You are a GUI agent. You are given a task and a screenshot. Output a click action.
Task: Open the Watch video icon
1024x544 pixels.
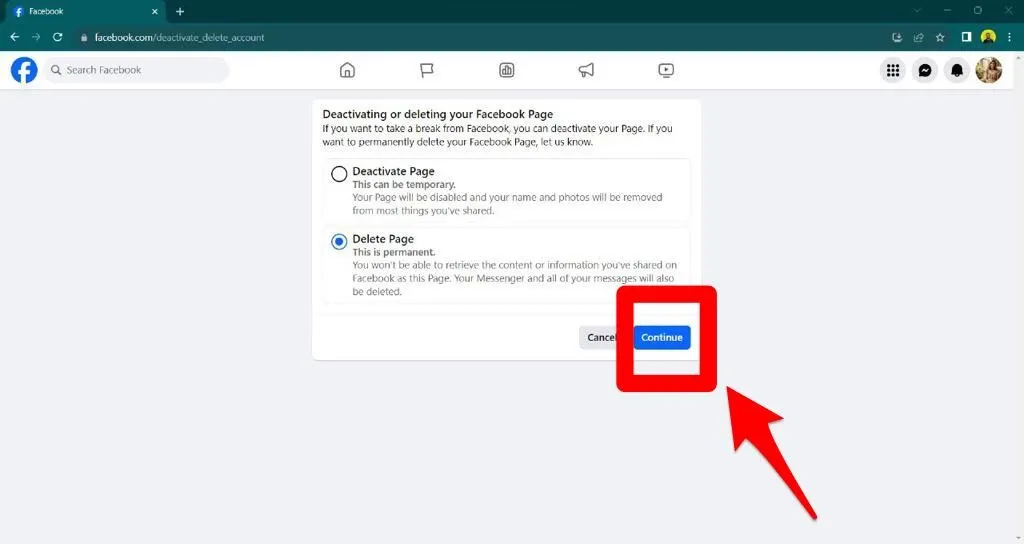tap(667, 70)
